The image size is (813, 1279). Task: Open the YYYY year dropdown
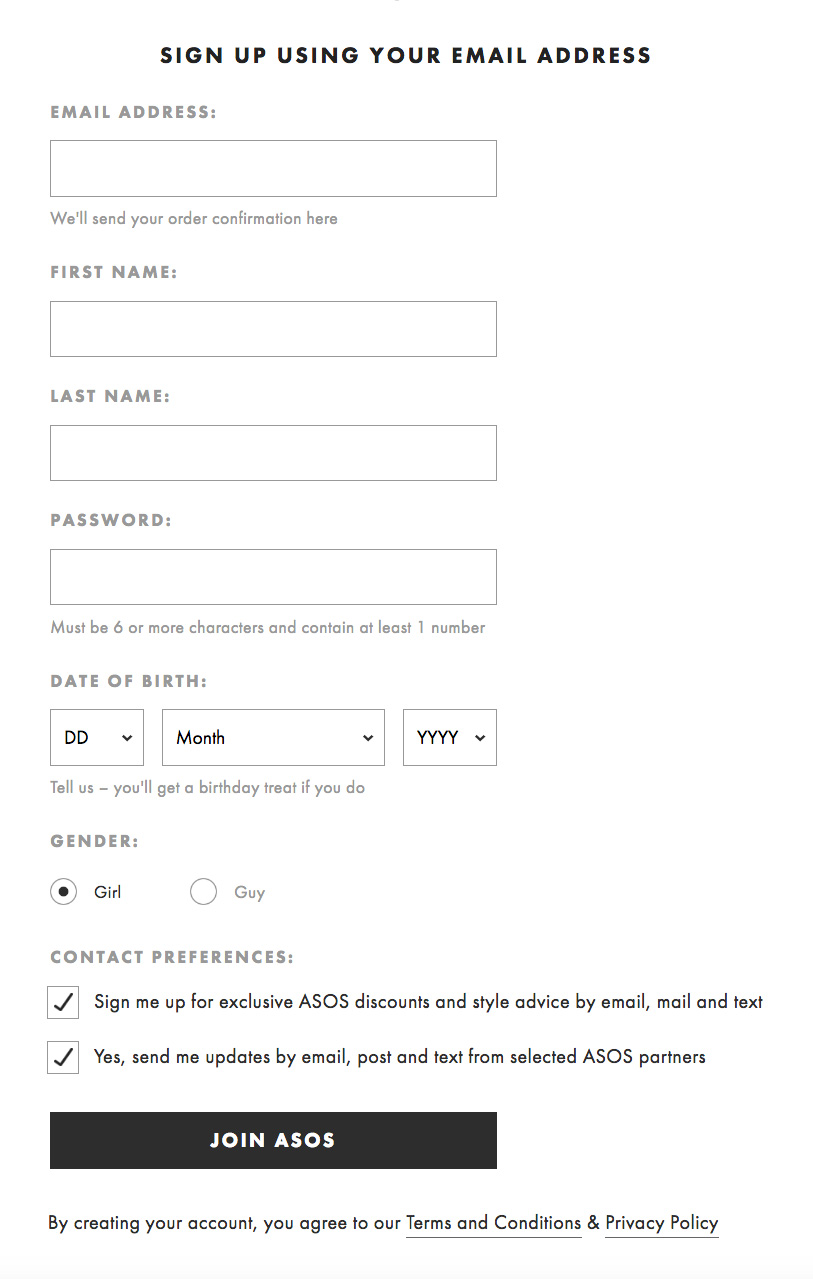(449, 738)
